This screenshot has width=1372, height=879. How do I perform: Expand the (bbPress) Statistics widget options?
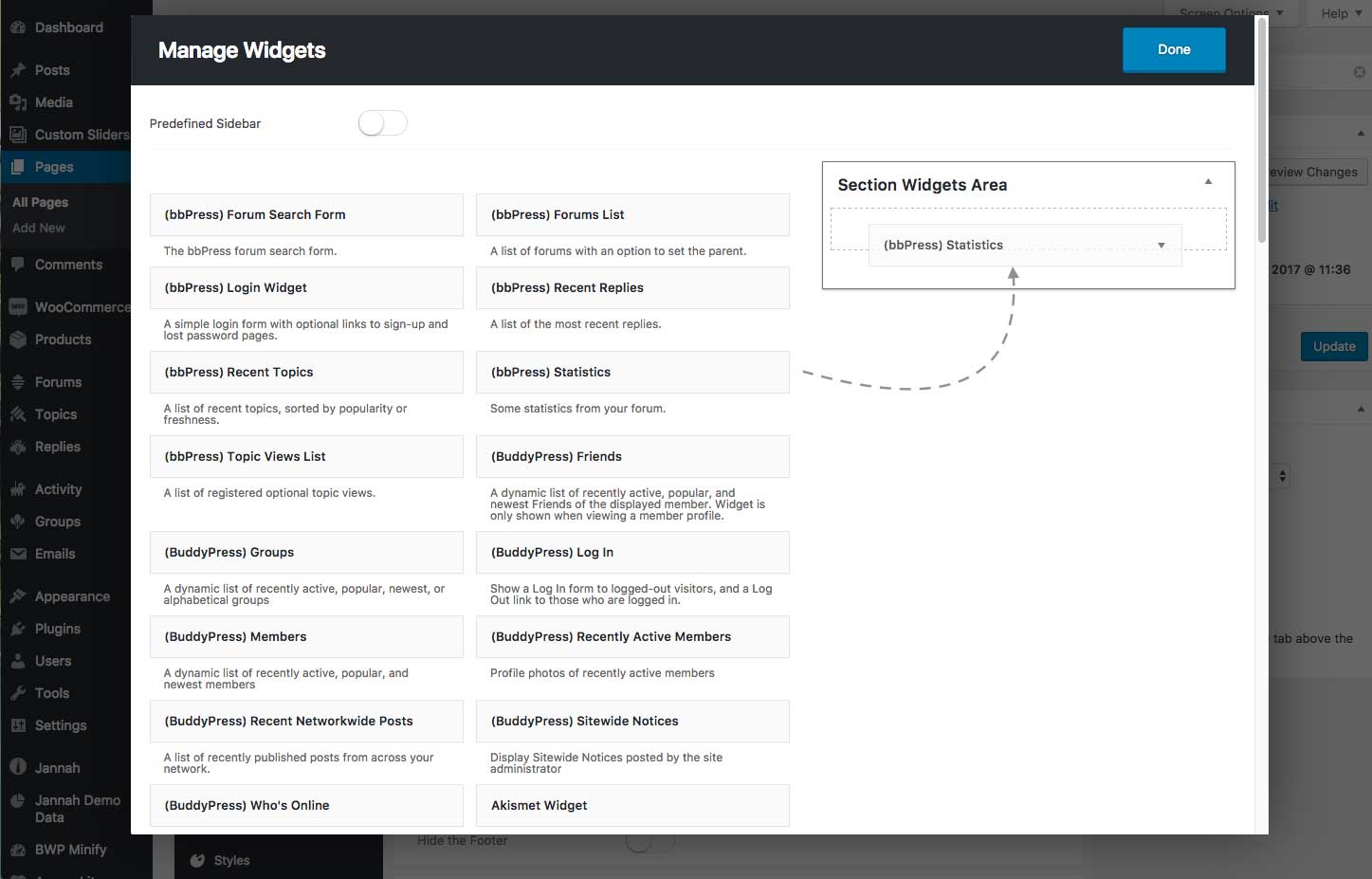tap(1162, 246)
